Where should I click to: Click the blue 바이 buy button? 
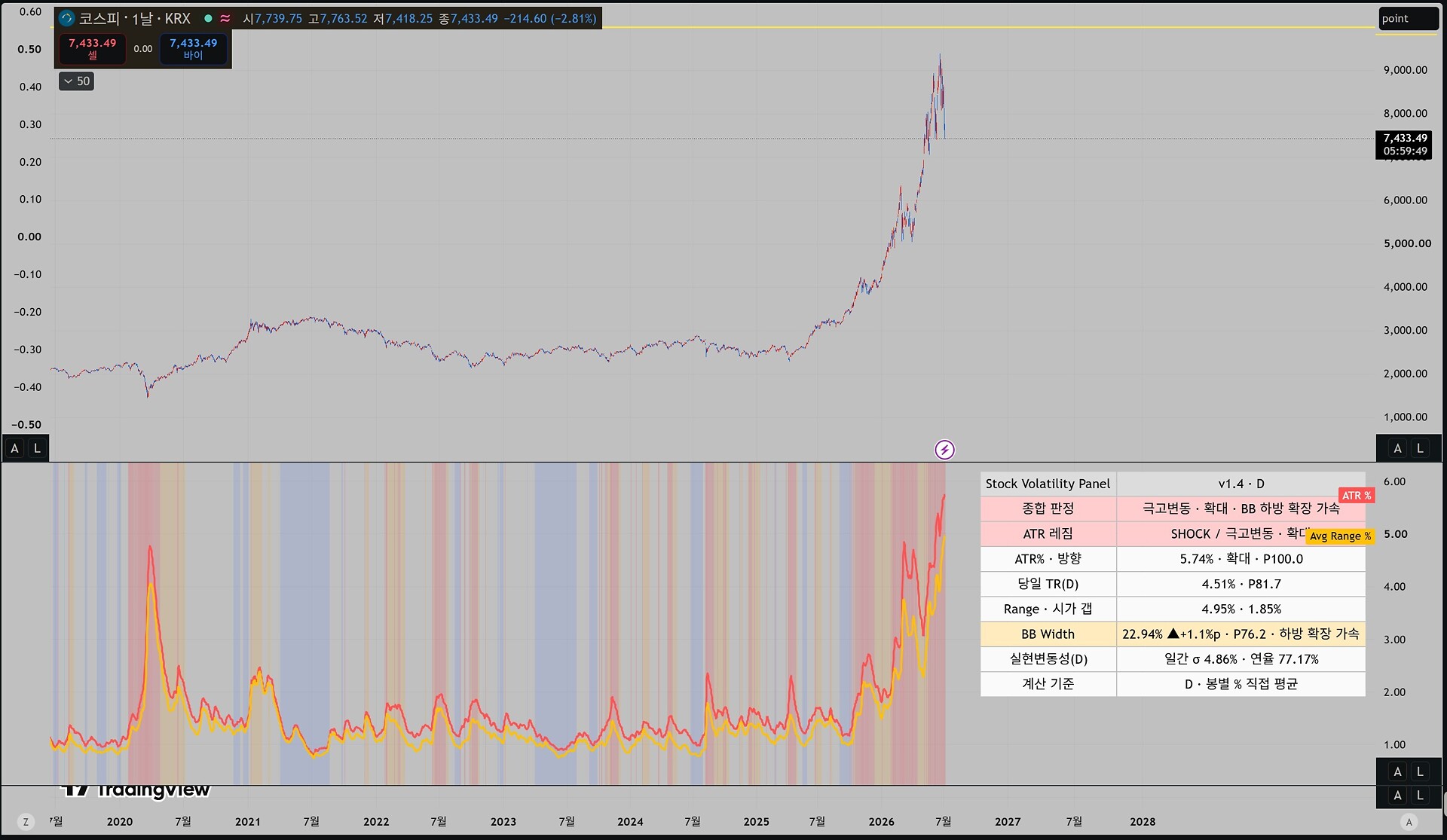[193, 49]
